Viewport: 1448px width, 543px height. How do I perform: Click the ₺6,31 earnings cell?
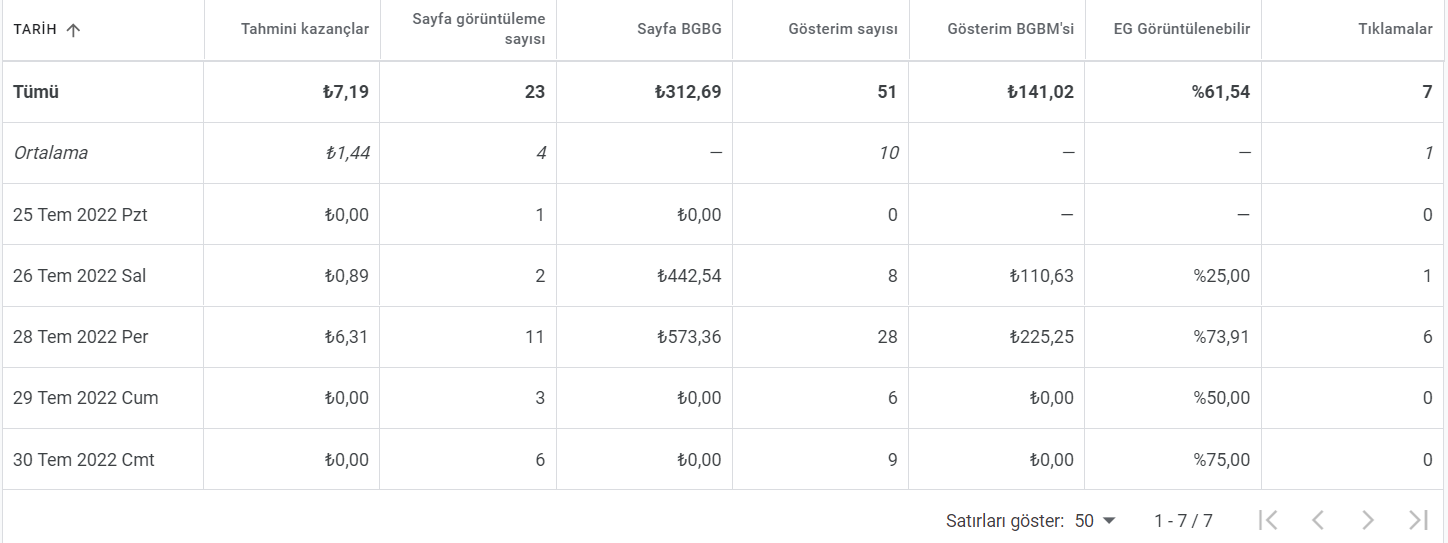(x=346, y=337)
